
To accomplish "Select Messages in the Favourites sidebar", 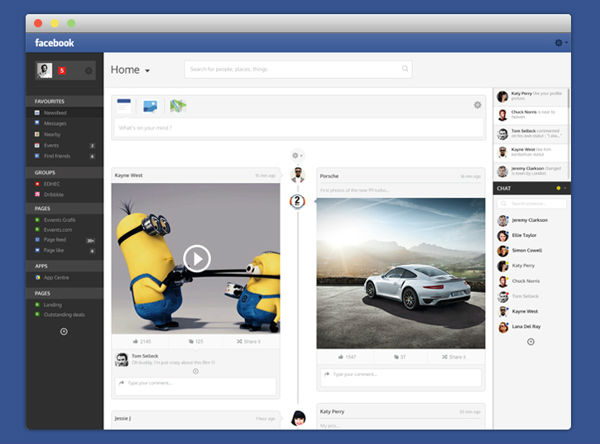I will (x=56, y=123).
